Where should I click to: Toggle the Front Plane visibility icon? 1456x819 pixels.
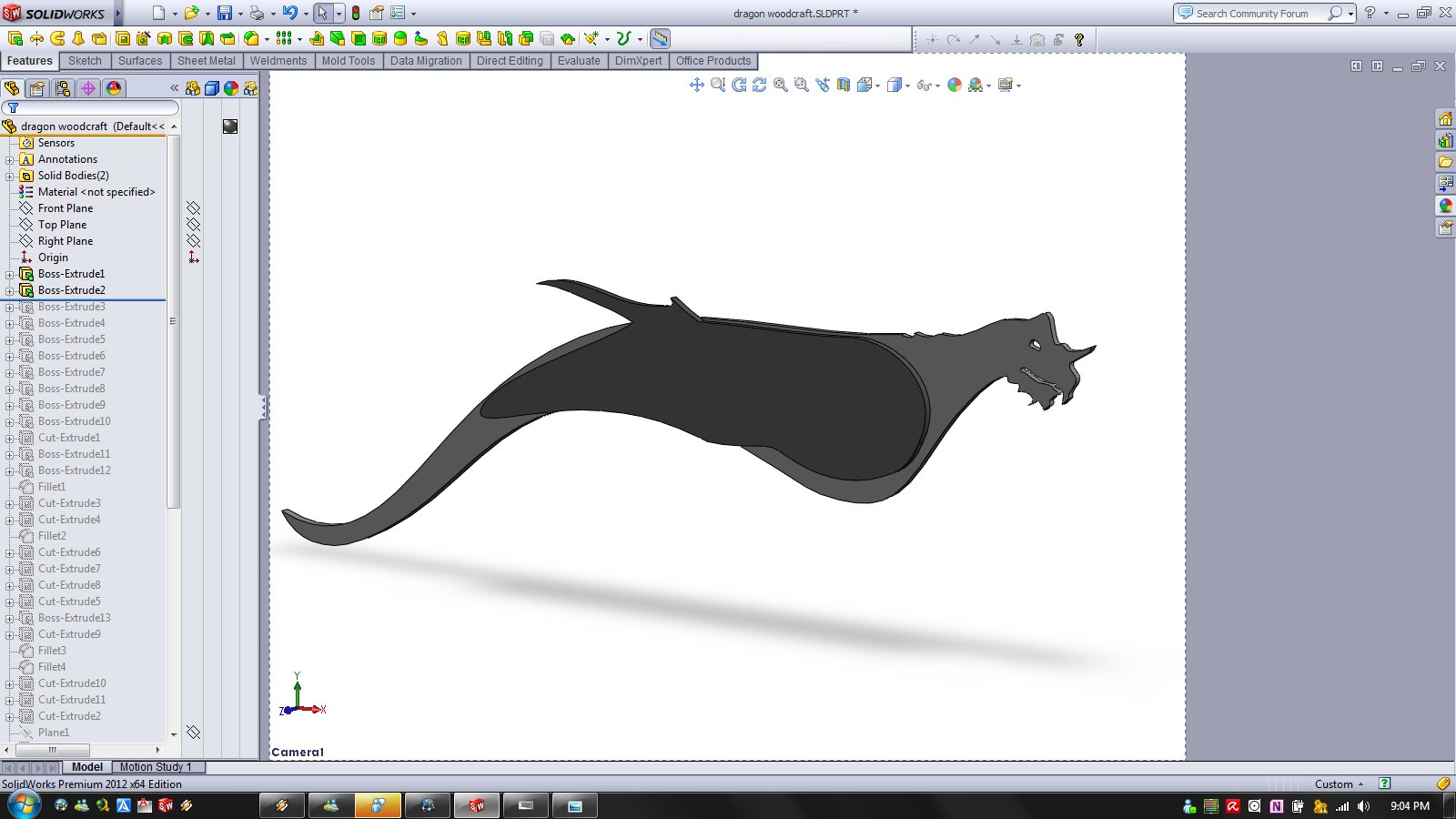(x=193, y=208)
